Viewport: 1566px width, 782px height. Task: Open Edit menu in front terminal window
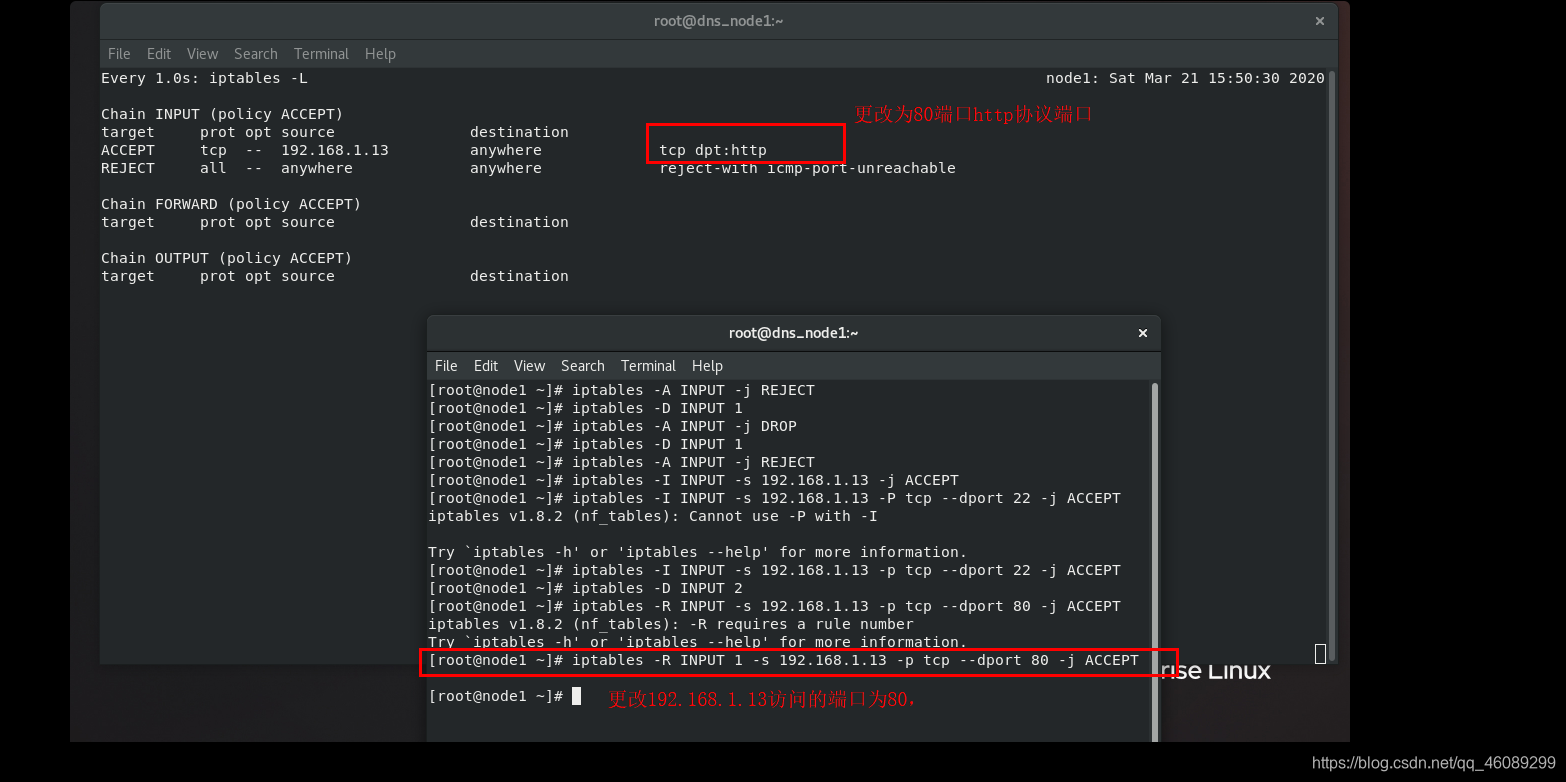(x=486, y=366)
